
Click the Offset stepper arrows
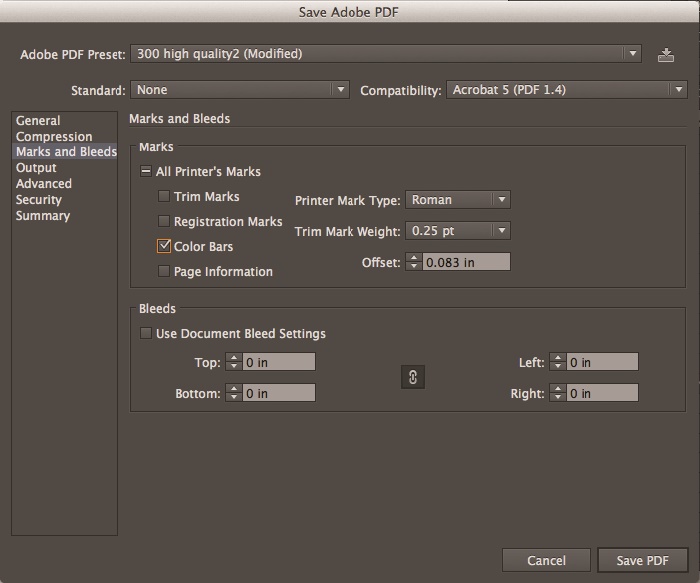pos(415,262)
